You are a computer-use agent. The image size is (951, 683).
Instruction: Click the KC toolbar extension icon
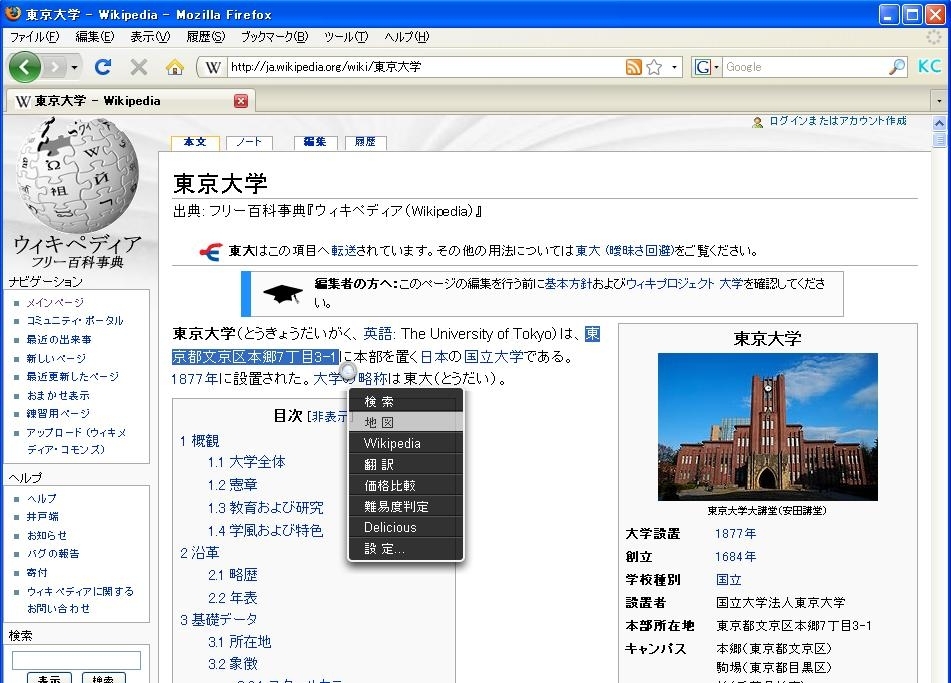click(929, 66)
